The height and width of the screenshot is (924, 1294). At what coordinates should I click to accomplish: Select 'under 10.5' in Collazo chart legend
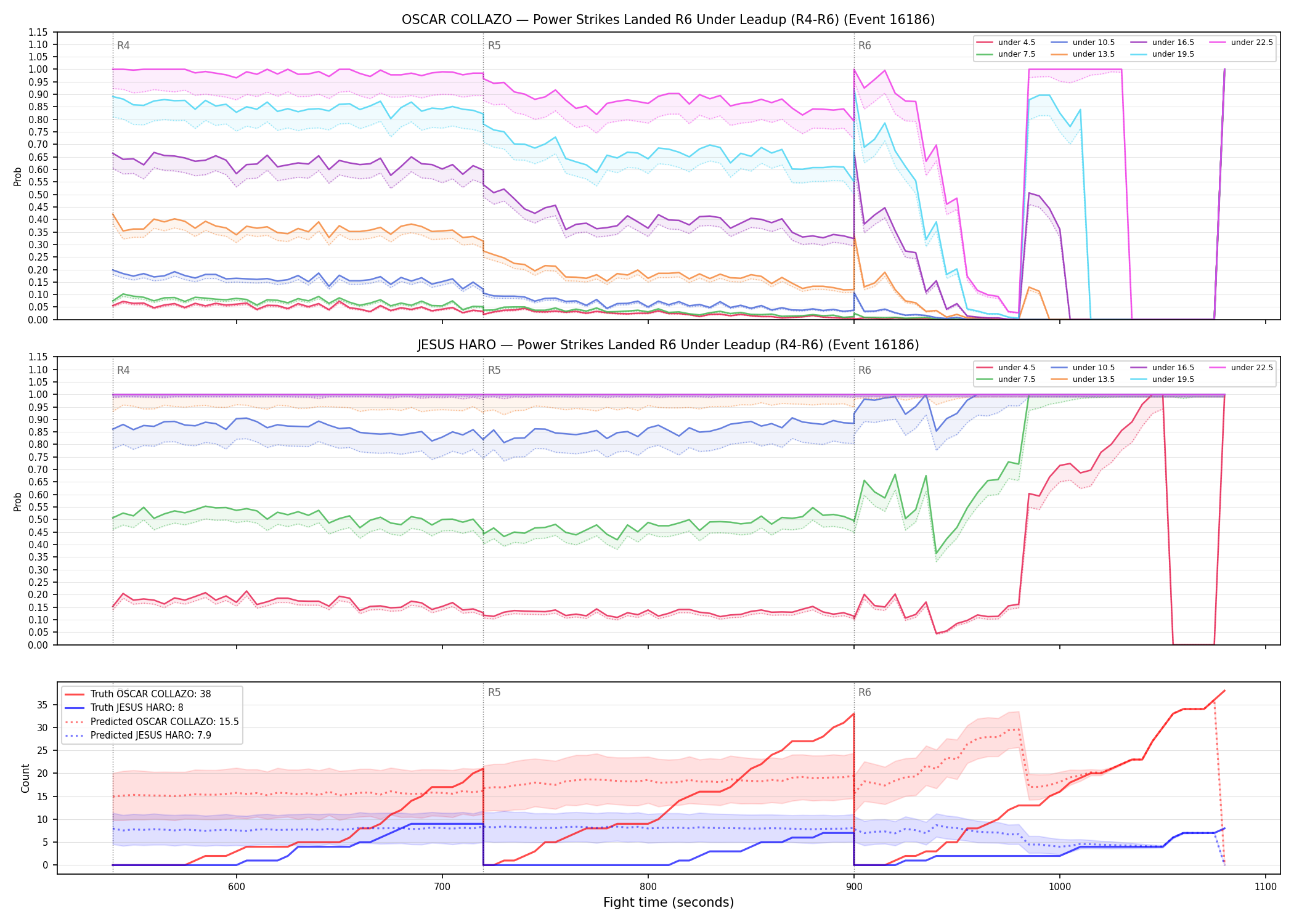click(x=1083, y=43)
